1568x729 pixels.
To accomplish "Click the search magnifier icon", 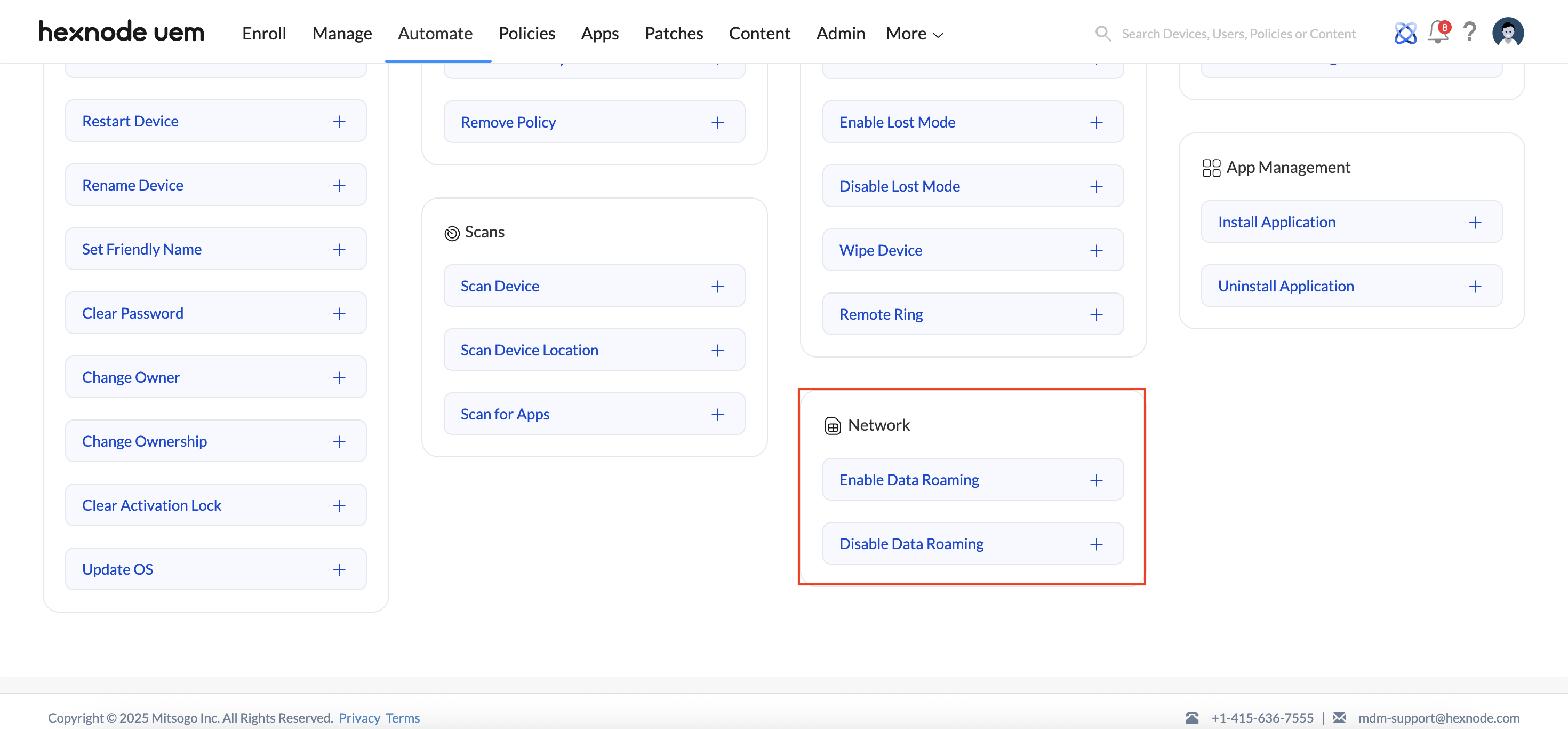I will pos(1102,34).
